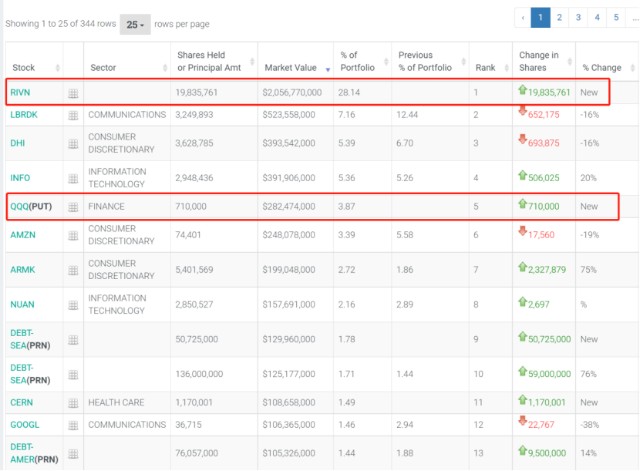Sort by Previous % of Portfolio header
The width and height of the screenshot is (640, 471).
(430, 61)
